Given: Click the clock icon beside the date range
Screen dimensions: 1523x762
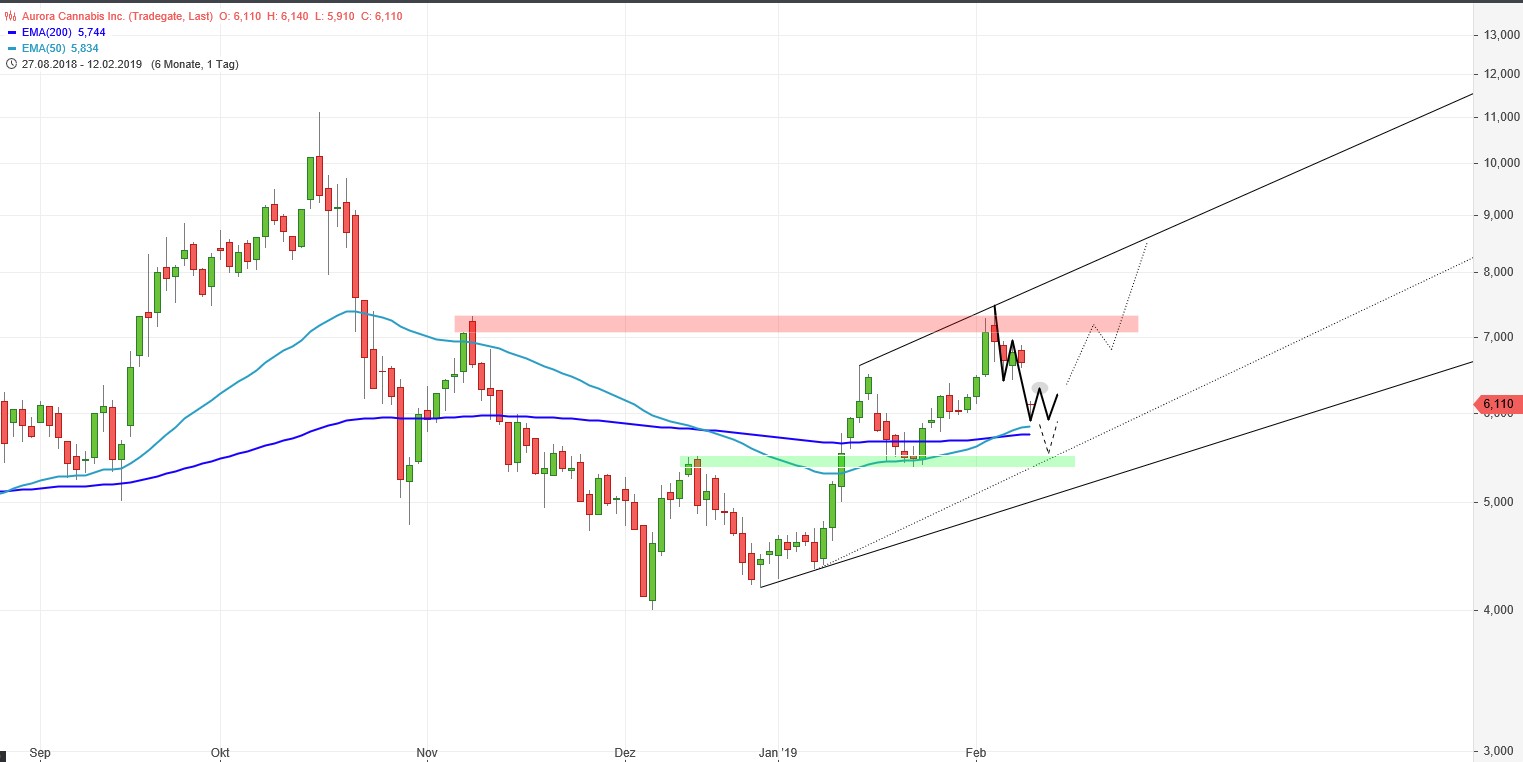Looking at the screenshot, I should [12, 64].
